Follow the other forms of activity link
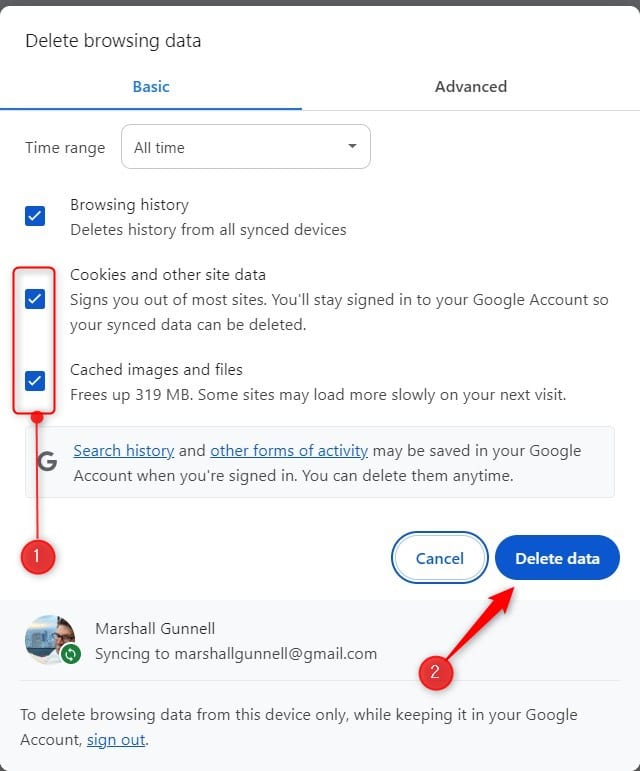 [x=289, y=450]
